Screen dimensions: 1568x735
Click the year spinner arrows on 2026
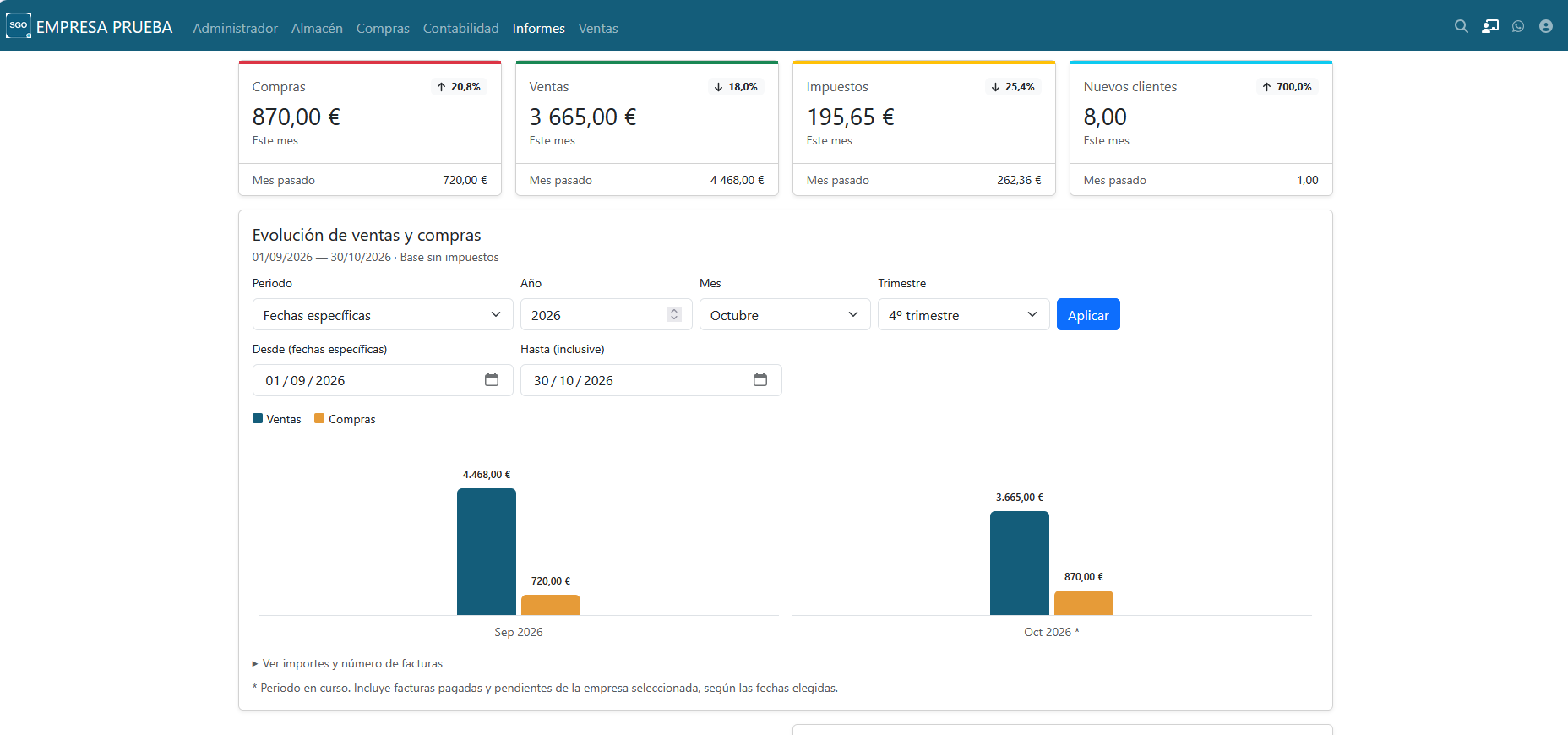[x=674, y=314]
